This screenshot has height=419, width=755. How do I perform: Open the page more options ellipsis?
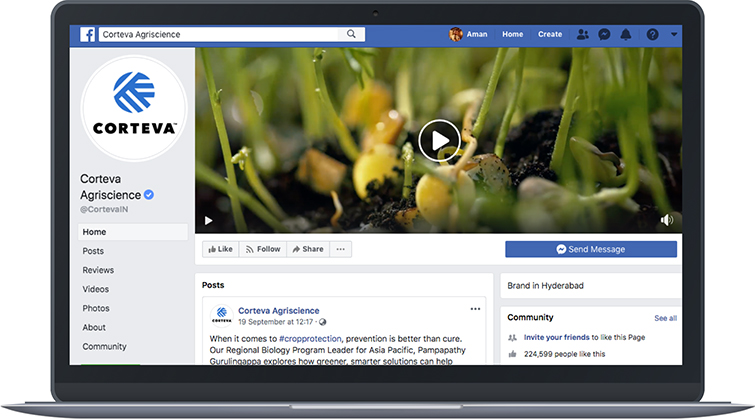click(x=340, y=249)
